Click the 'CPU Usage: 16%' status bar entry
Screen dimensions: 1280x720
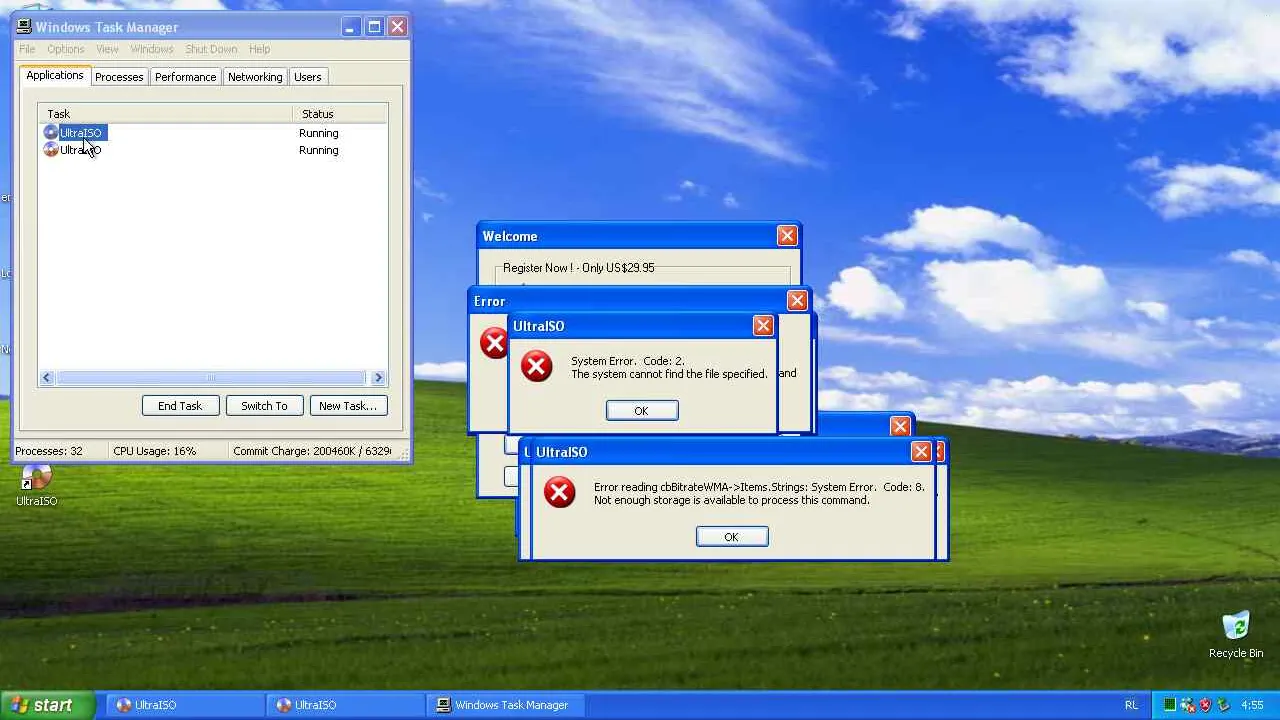click(x=155, y=451)
